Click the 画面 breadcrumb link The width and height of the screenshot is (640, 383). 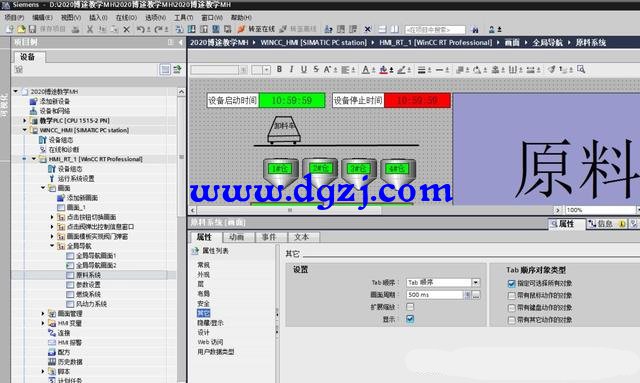point(512,42)
